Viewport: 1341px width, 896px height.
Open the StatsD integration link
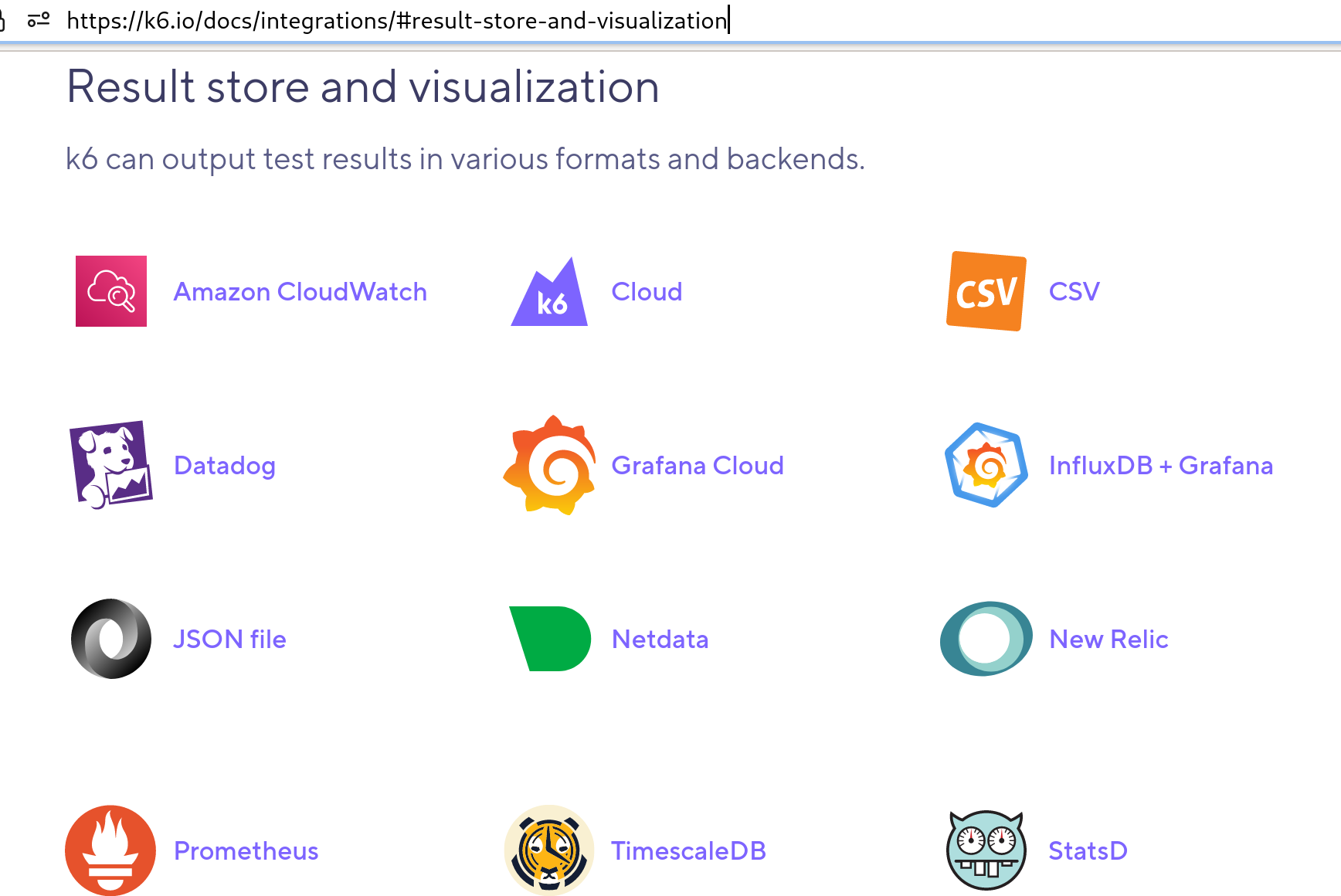click(x=1088, y=850)
